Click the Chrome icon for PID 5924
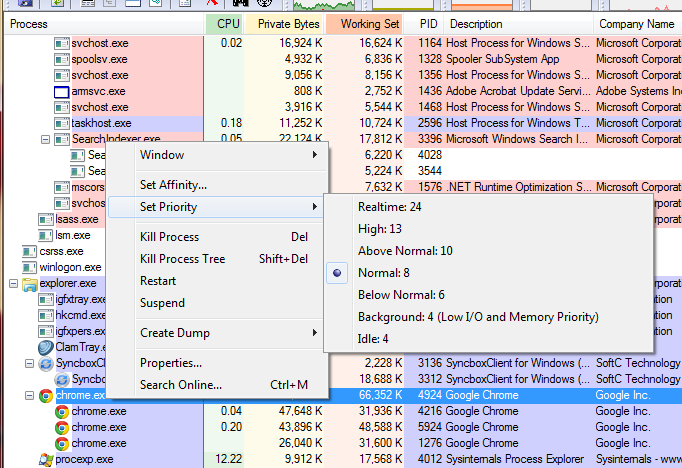This screenshot has width=682, height=468. 62,428
